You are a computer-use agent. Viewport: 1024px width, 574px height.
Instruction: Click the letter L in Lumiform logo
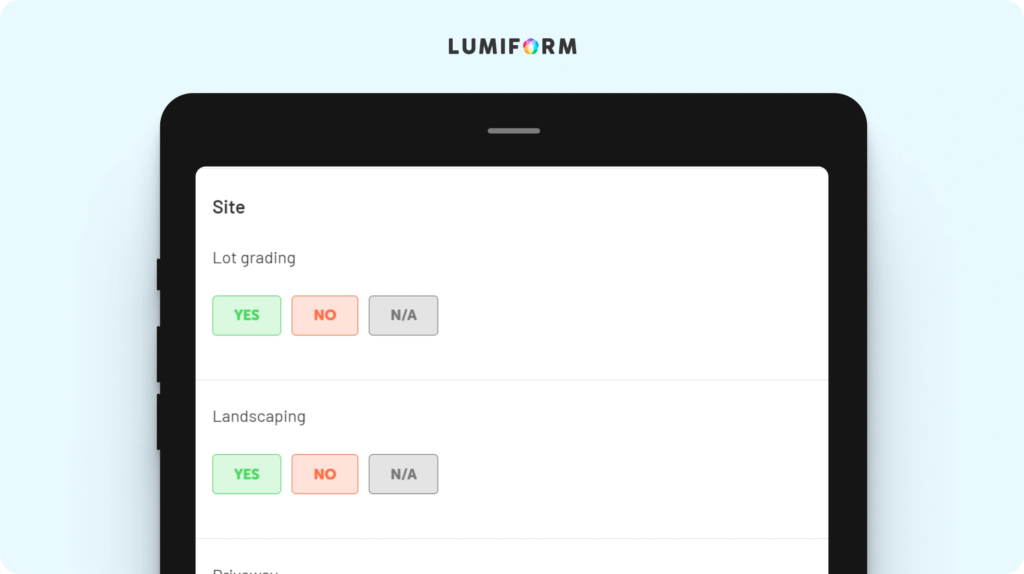pyautogui.click(x=454, y=46)
